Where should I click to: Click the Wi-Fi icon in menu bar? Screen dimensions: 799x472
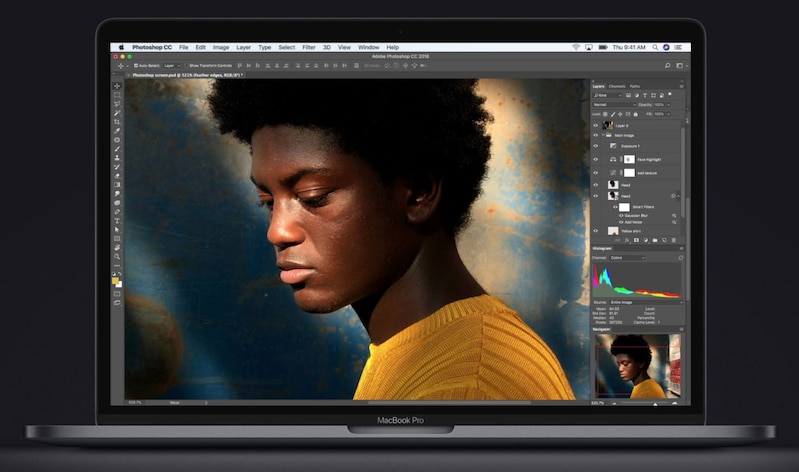(576, 47)
